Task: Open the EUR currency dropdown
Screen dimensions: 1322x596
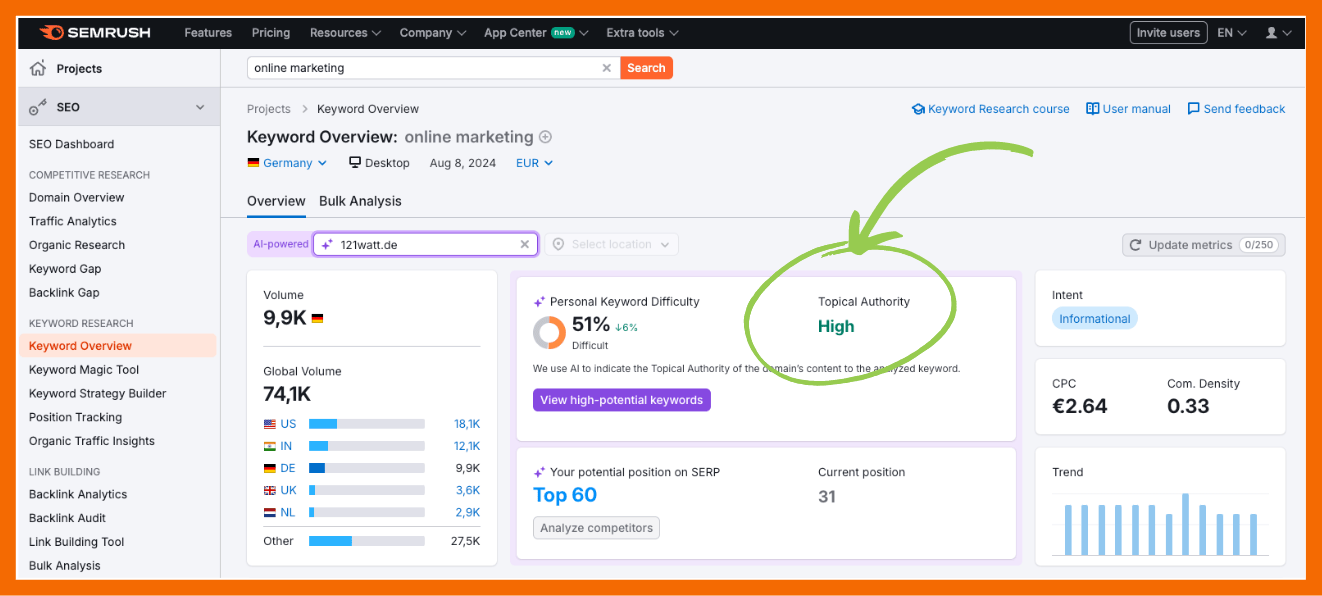Action: click(x=534, y=163)
